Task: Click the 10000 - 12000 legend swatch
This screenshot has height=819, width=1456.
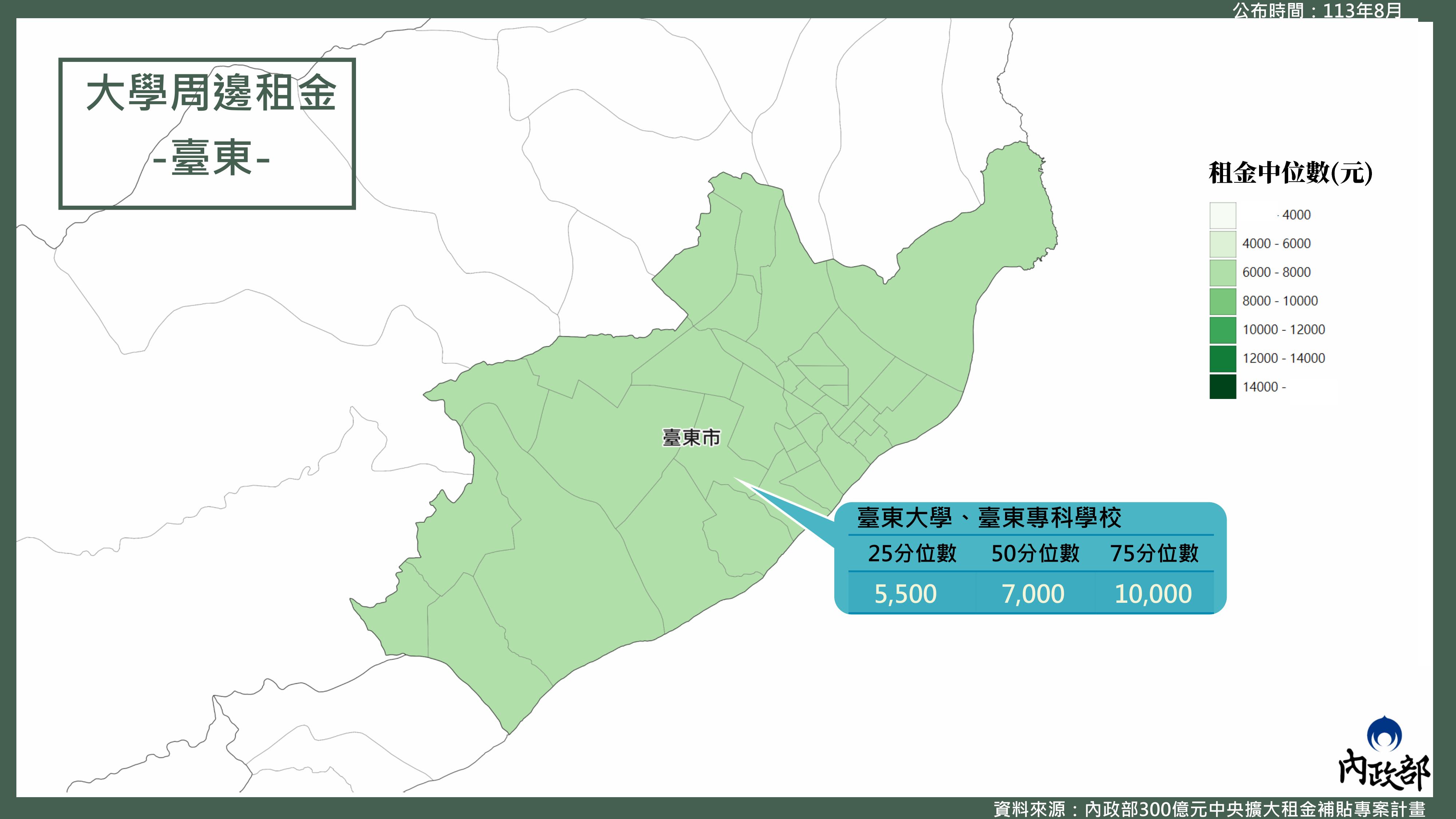Action: coord(1223,330)
